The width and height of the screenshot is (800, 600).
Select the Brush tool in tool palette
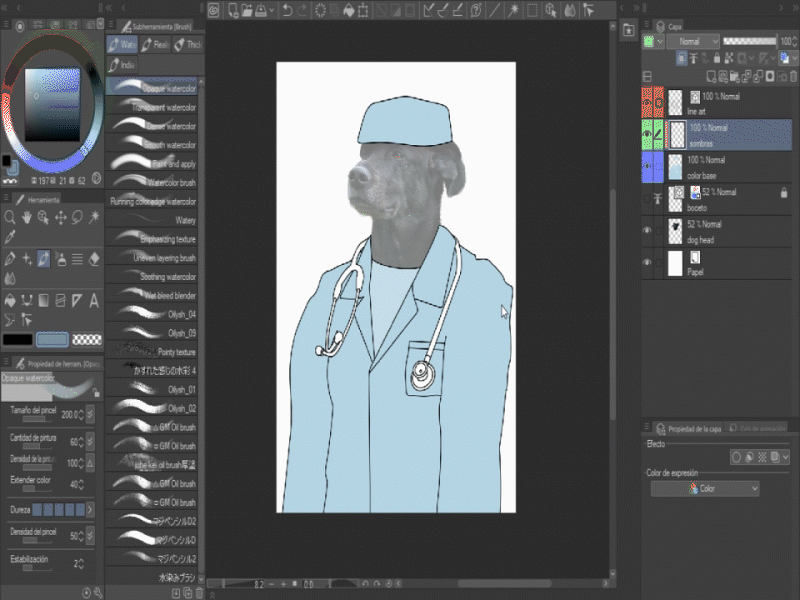click(43, 259)
